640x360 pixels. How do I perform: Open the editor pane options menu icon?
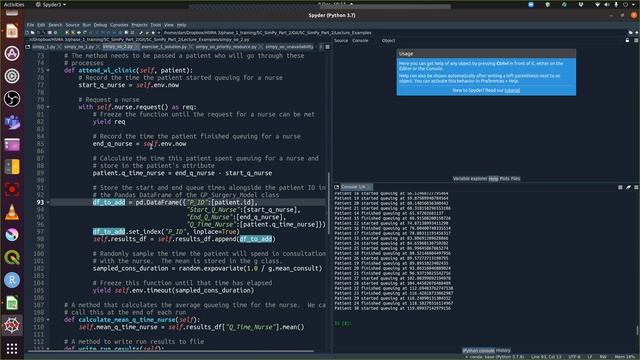click(327, 47)
